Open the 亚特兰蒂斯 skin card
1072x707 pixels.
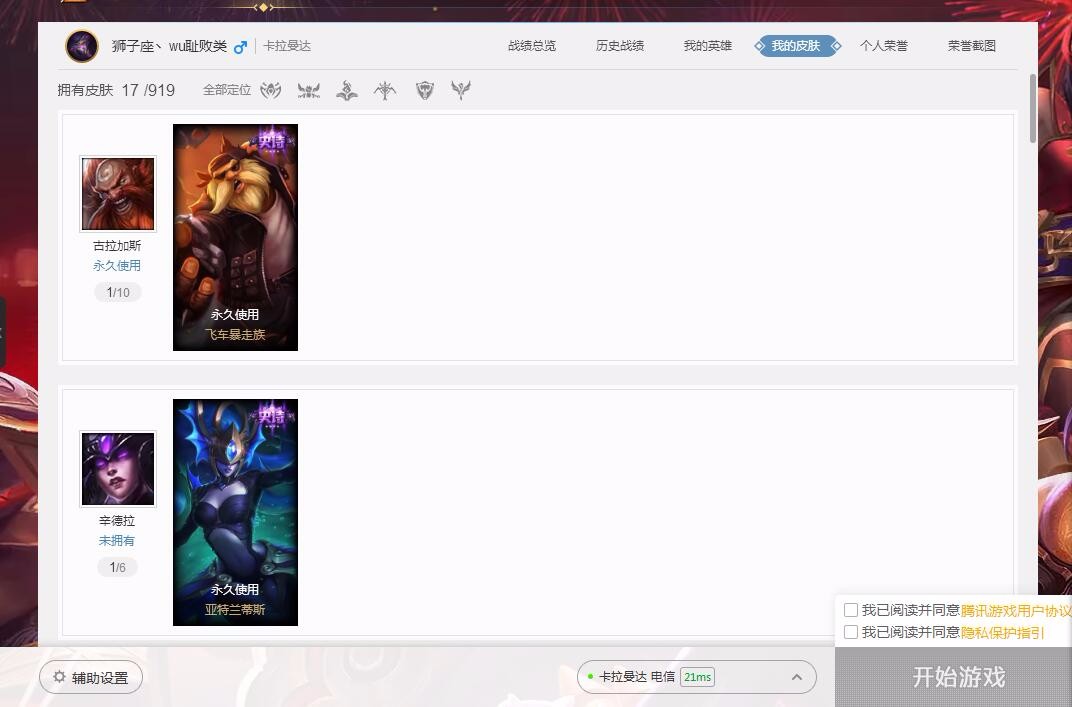pyautogui.click(x=235, y=512)
